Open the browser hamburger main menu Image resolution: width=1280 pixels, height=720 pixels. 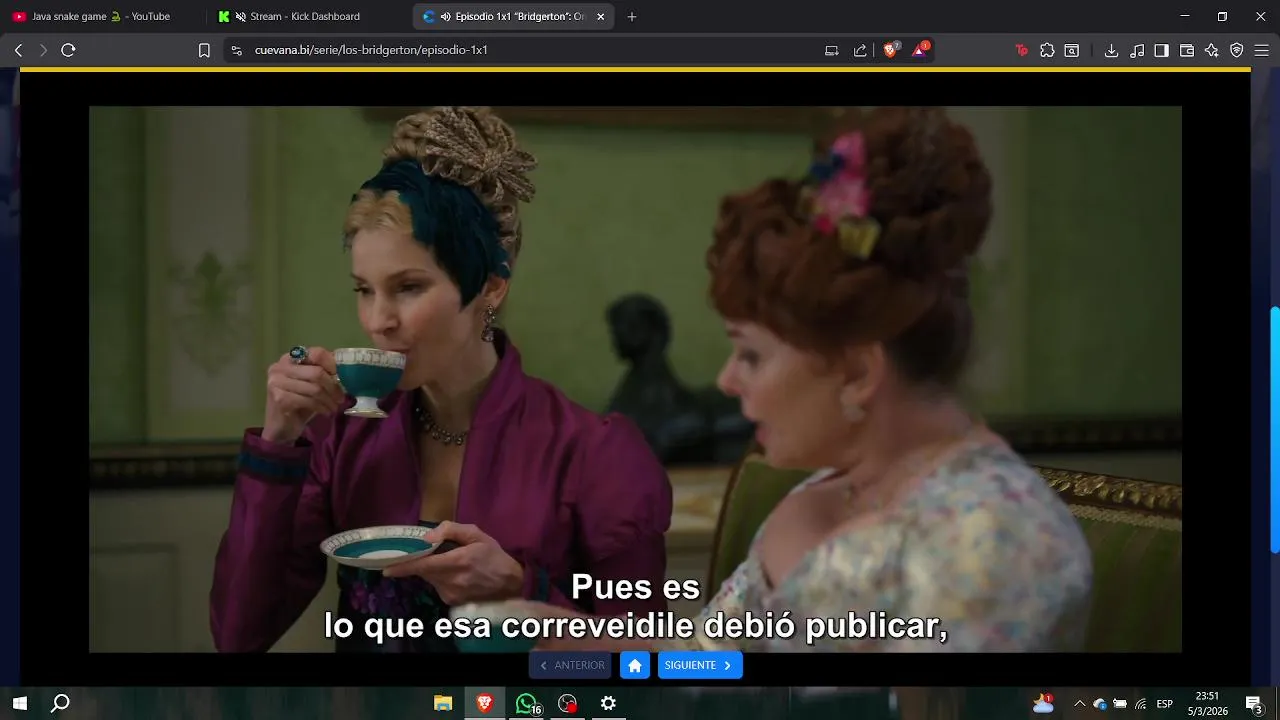1262,50
